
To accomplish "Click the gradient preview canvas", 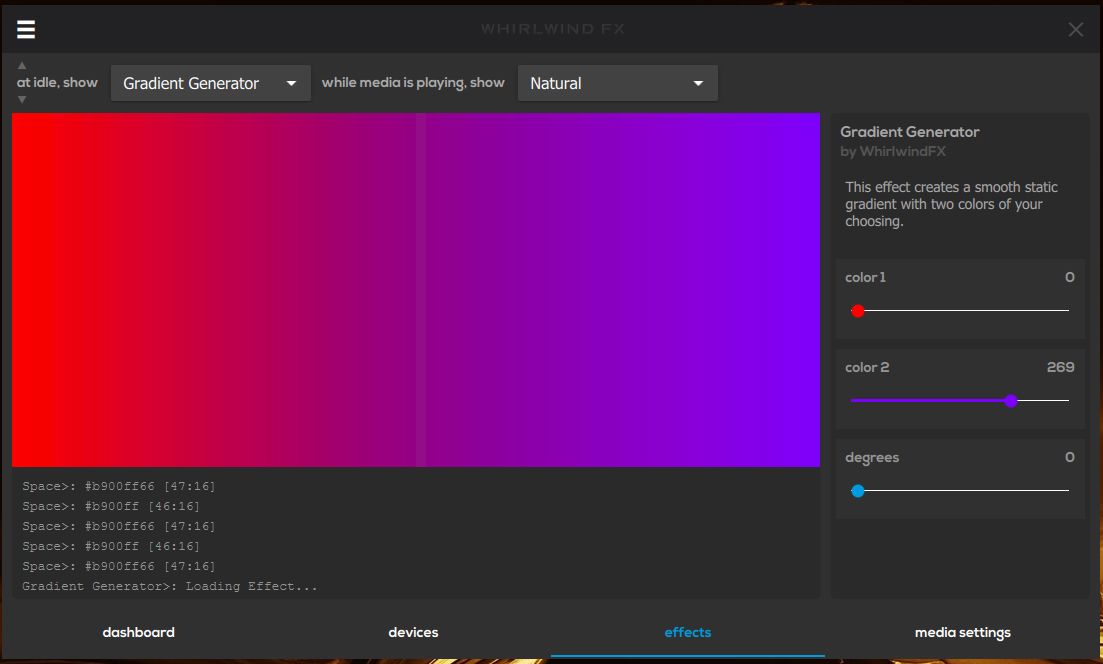I will (x=416, y=290).
